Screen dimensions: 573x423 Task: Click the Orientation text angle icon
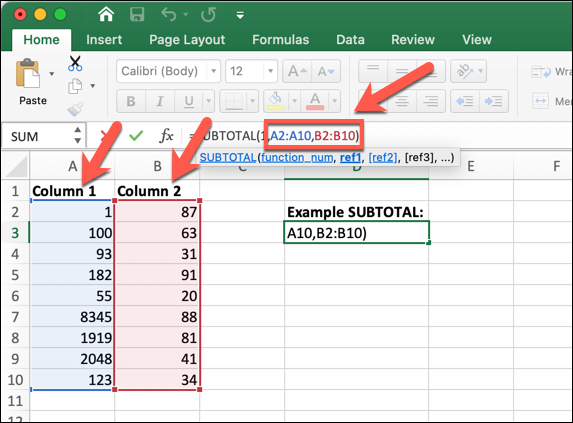(x=464, y=71)
